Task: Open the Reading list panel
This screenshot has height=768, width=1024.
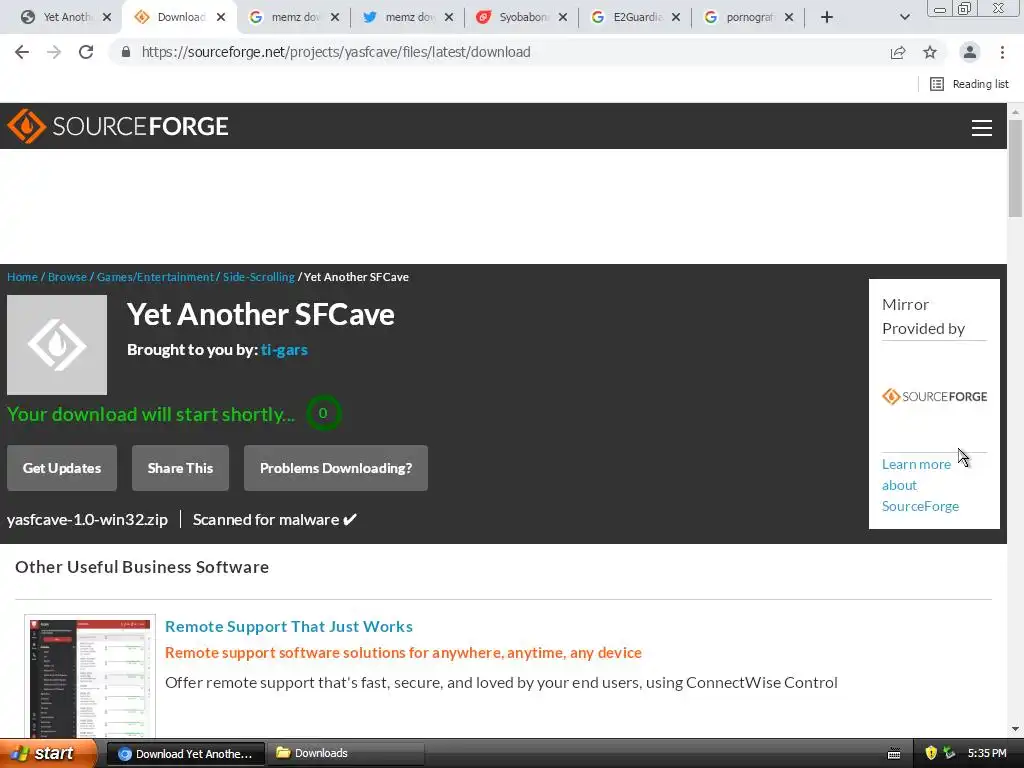Action: pyautogui.click(x=969, y=84)
